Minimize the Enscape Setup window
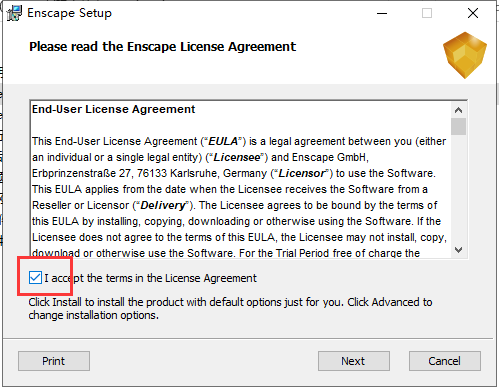This screenshot has height=389, width=499. coord(382,13)
